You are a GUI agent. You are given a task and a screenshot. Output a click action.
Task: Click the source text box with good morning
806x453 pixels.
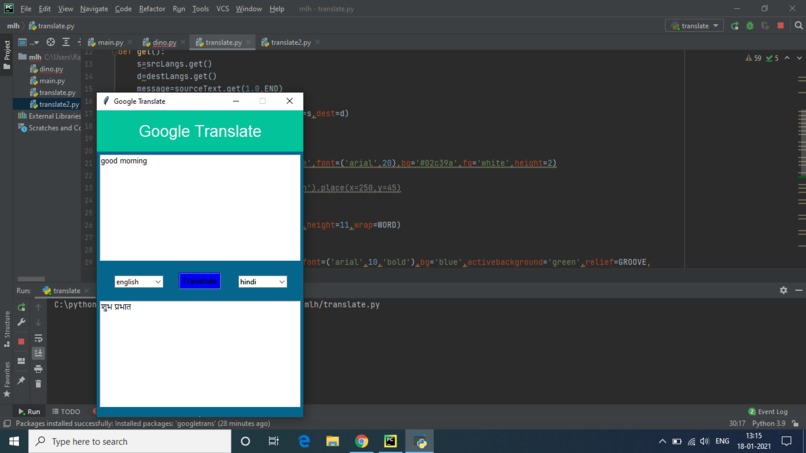pos(200,208)
